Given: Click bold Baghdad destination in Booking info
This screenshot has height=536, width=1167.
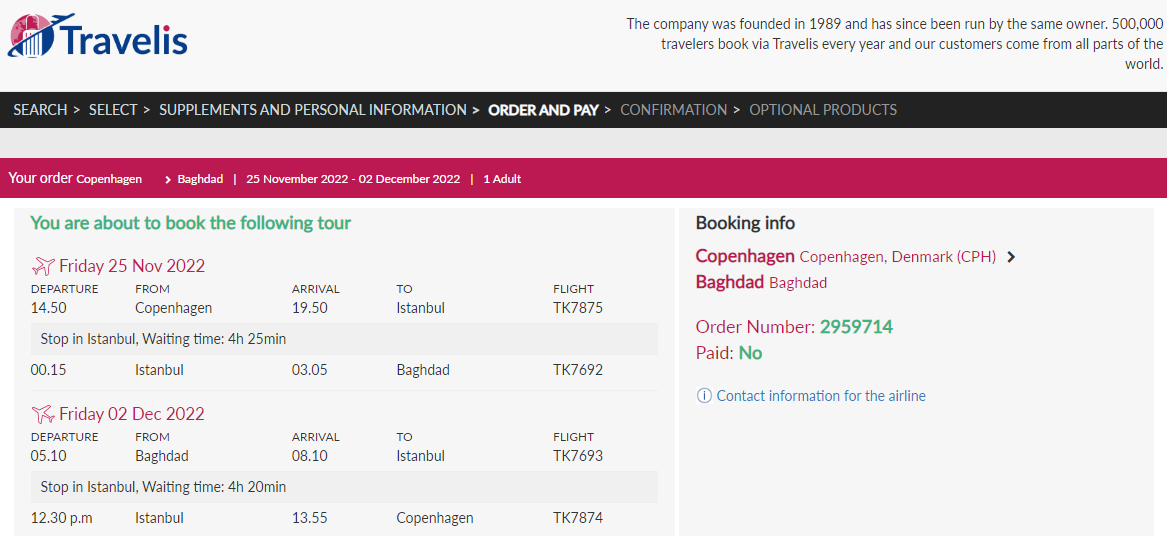Looking at the screenshot, I should coord(730,282).
